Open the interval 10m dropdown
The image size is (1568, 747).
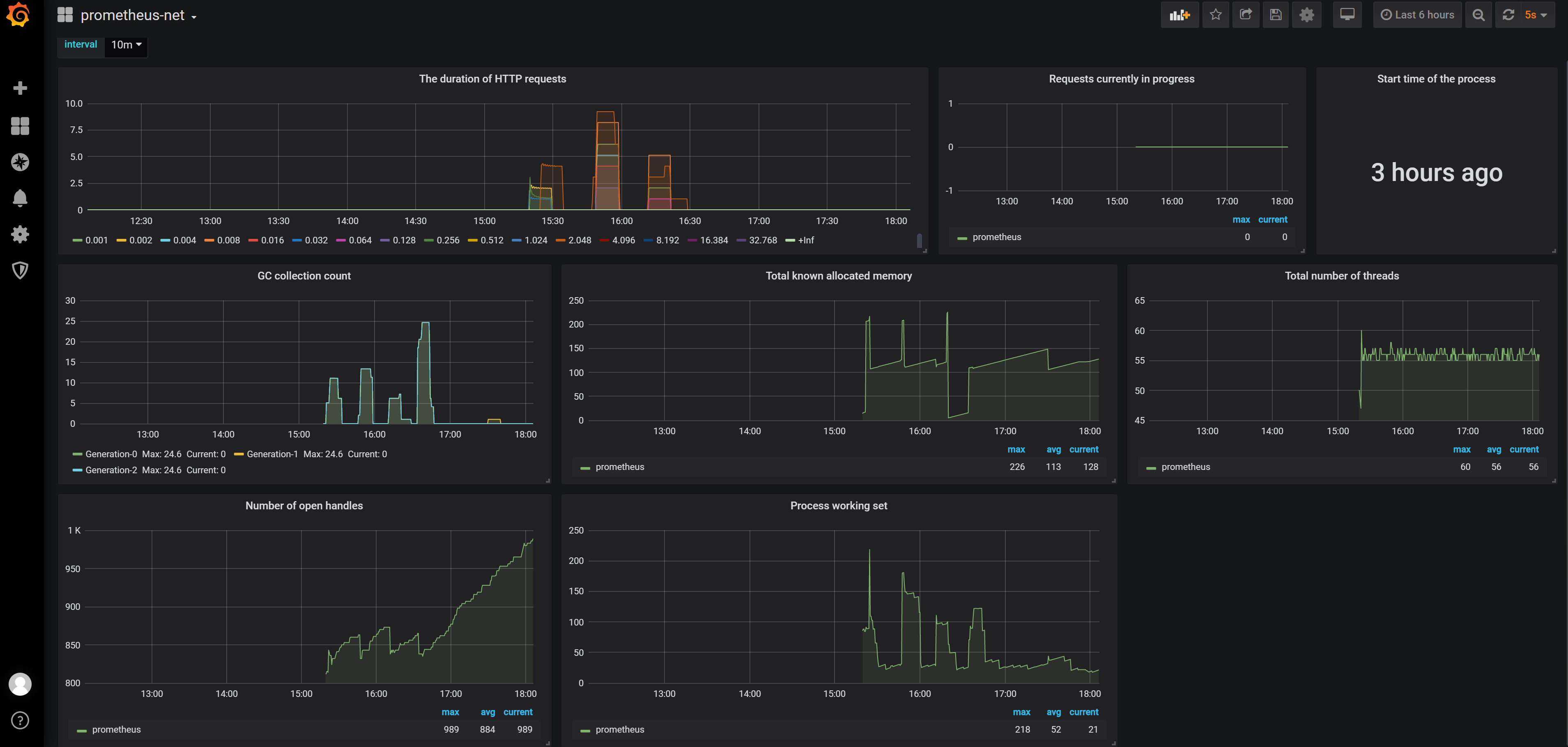click(x=126, y=45)
